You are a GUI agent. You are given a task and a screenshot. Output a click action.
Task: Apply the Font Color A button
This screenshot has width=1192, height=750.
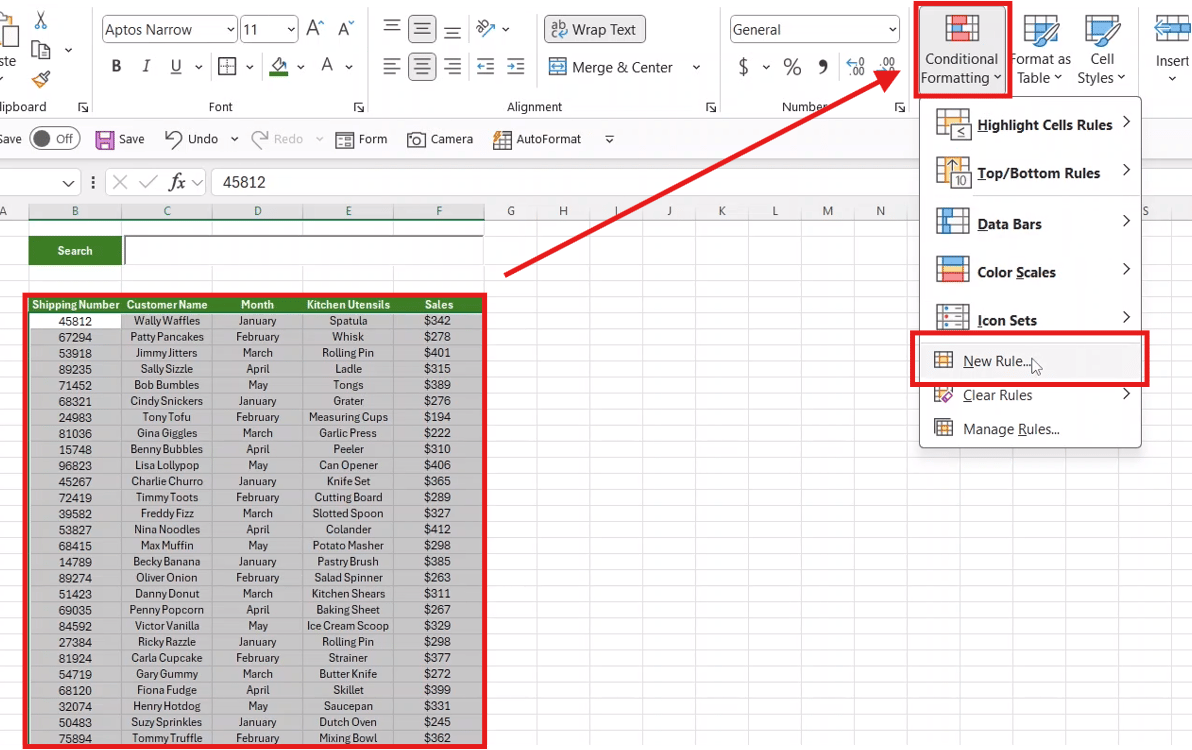pos(327,66)
